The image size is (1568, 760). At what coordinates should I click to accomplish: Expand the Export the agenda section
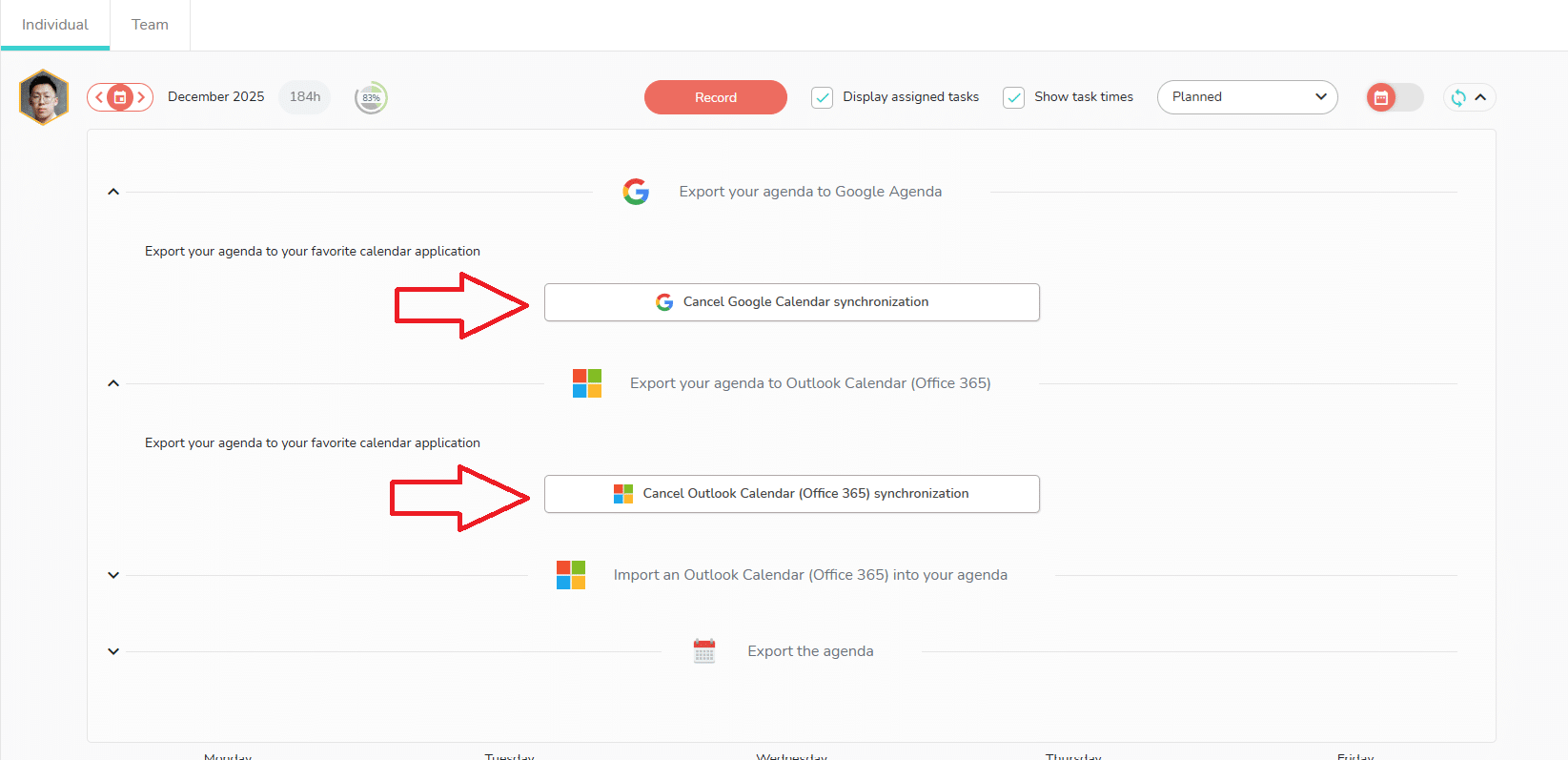113,651
